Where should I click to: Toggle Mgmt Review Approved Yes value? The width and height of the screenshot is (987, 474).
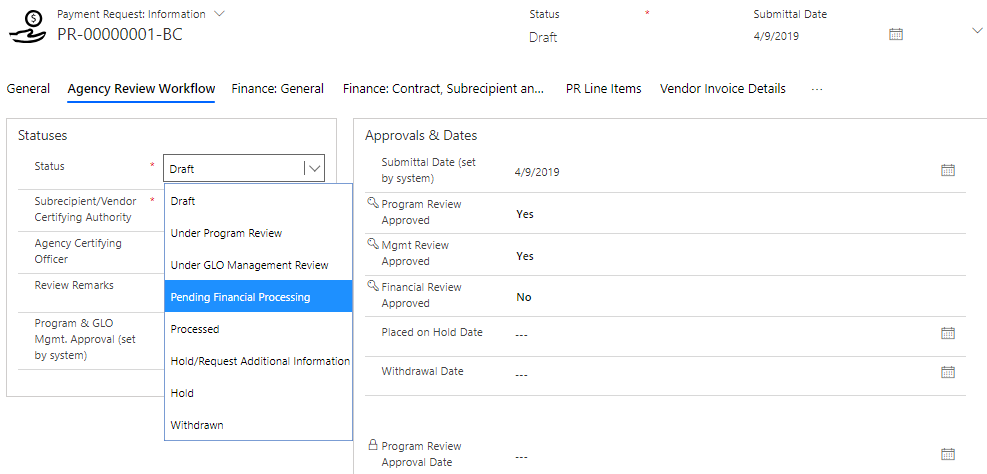tap(525, 256)
